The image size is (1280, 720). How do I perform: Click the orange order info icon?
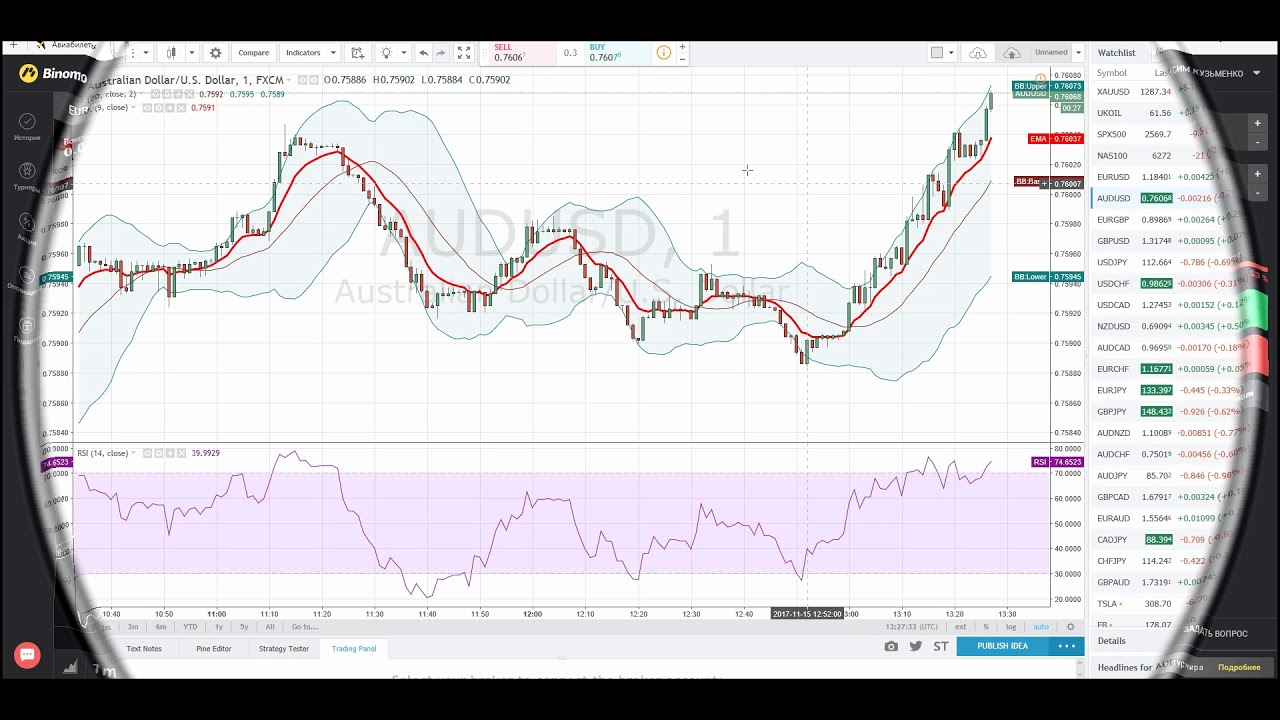(663, 53)
